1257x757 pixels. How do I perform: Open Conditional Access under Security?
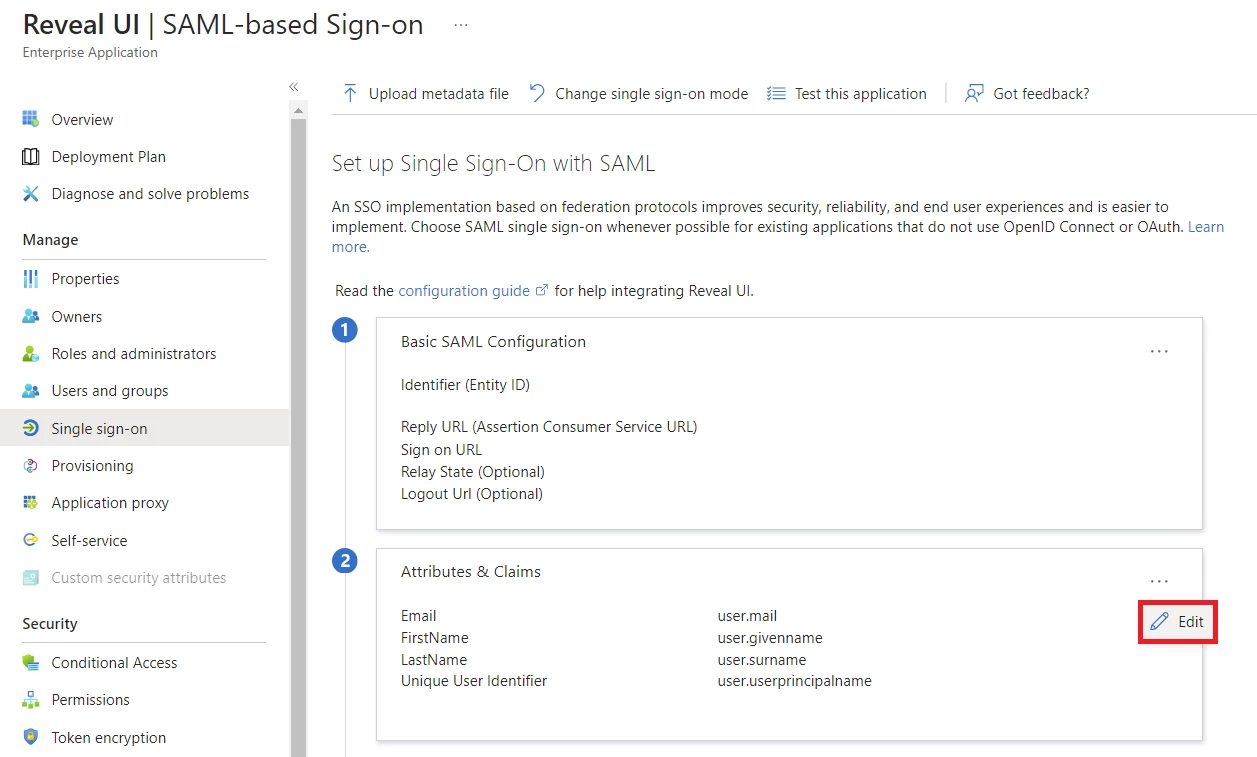pyautogui.click(x=144, y=662)
